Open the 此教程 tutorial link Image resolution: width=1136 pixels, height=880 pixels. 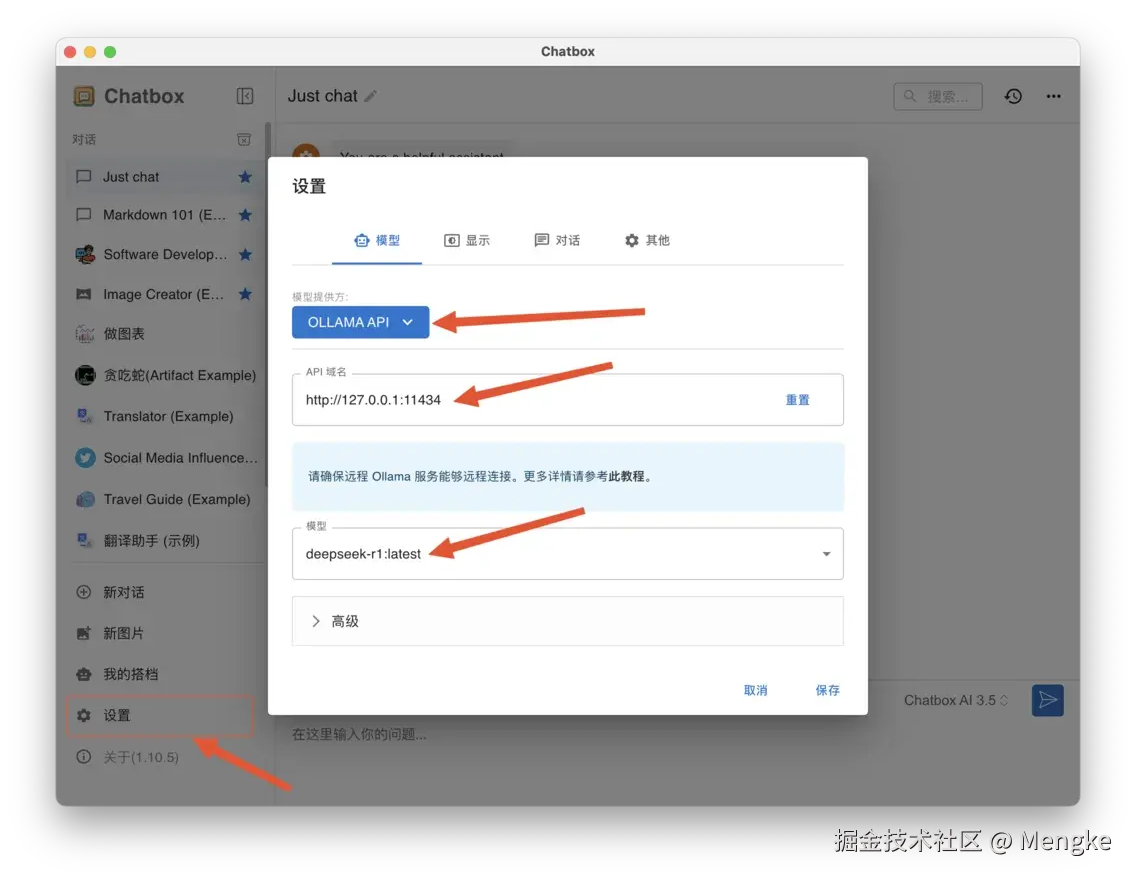pos(626,477)
